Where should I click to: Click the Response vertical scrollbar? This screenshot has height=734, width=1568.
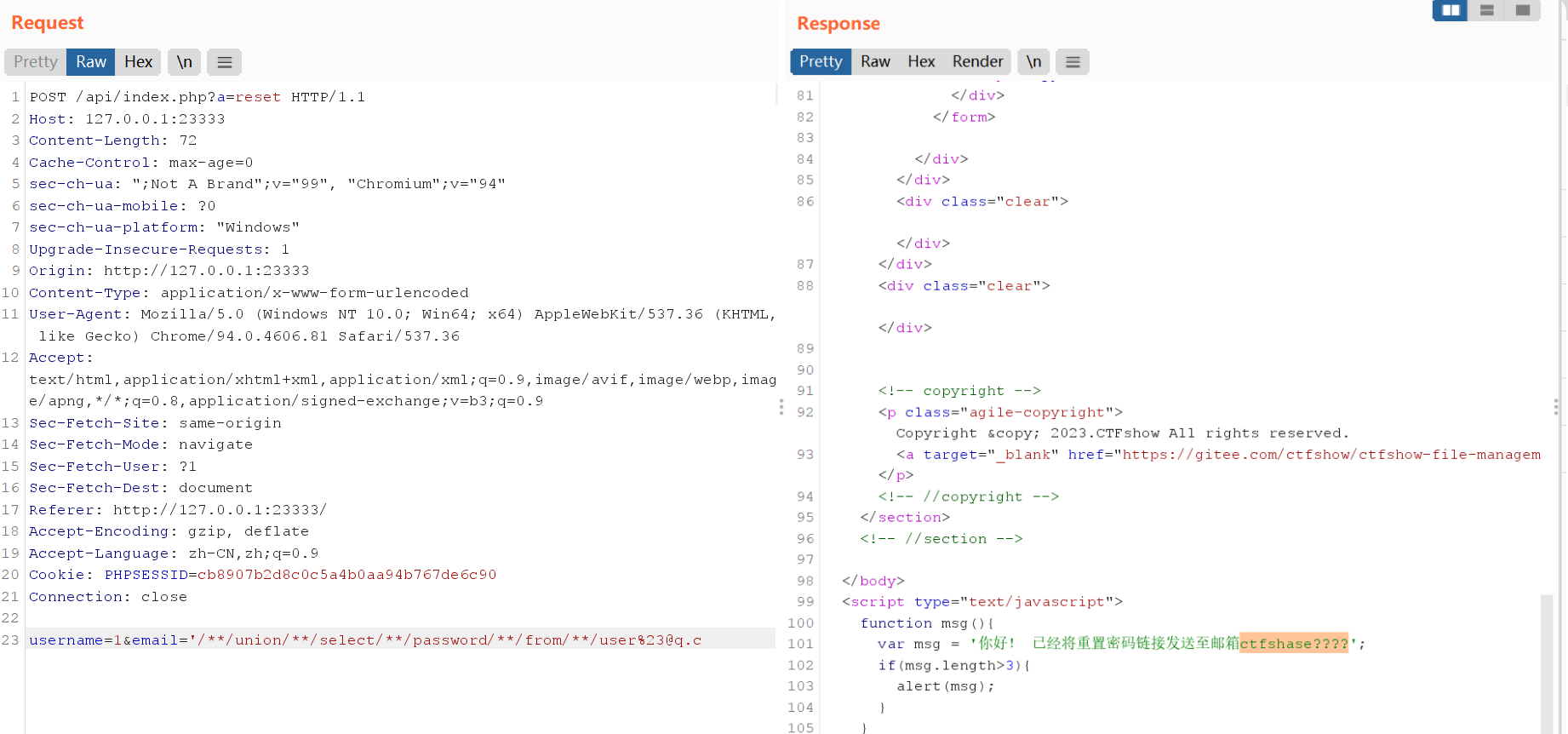point(1548,664)
